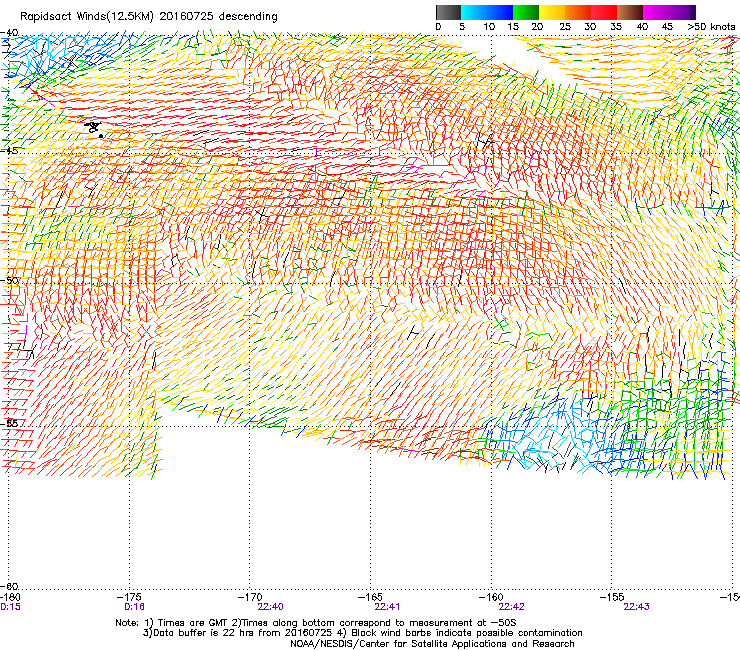This screenshot has width=740, height=650.
Task: Click the brown 35-40 knots color segment
Action: coord(630,12)
